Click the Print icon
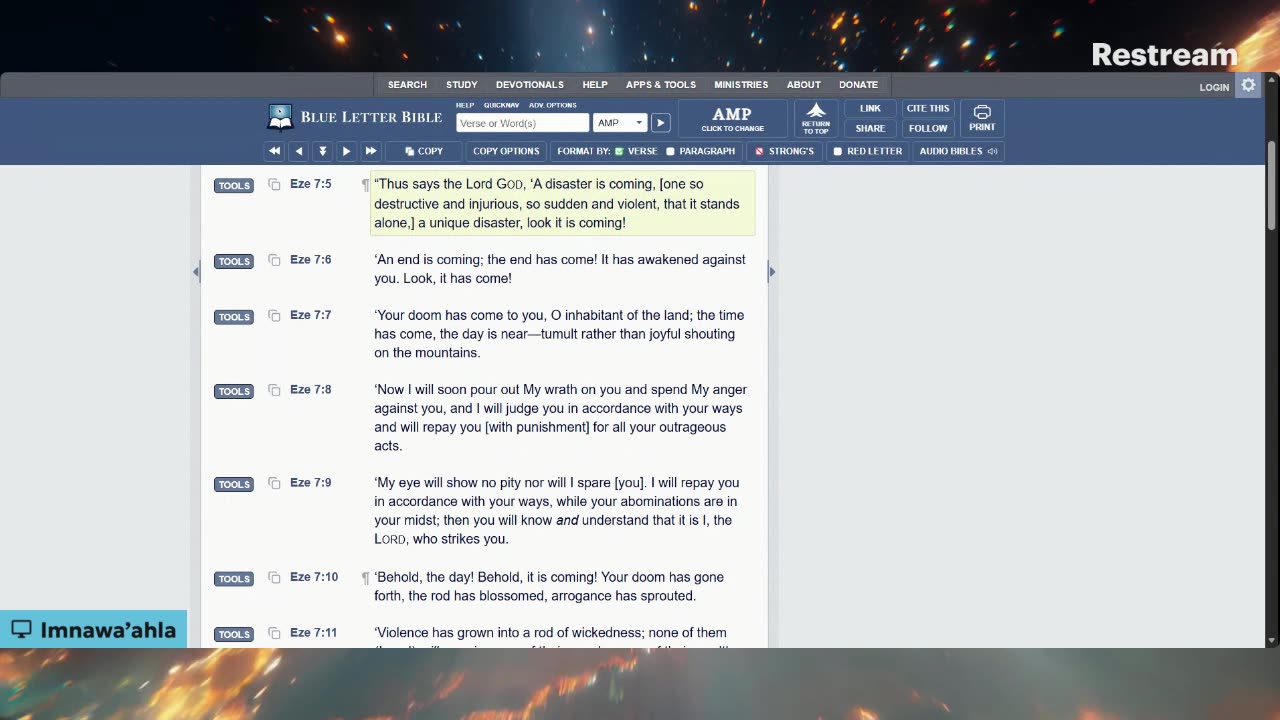Screen dimensions: 1280x720 tap(982, 118)
